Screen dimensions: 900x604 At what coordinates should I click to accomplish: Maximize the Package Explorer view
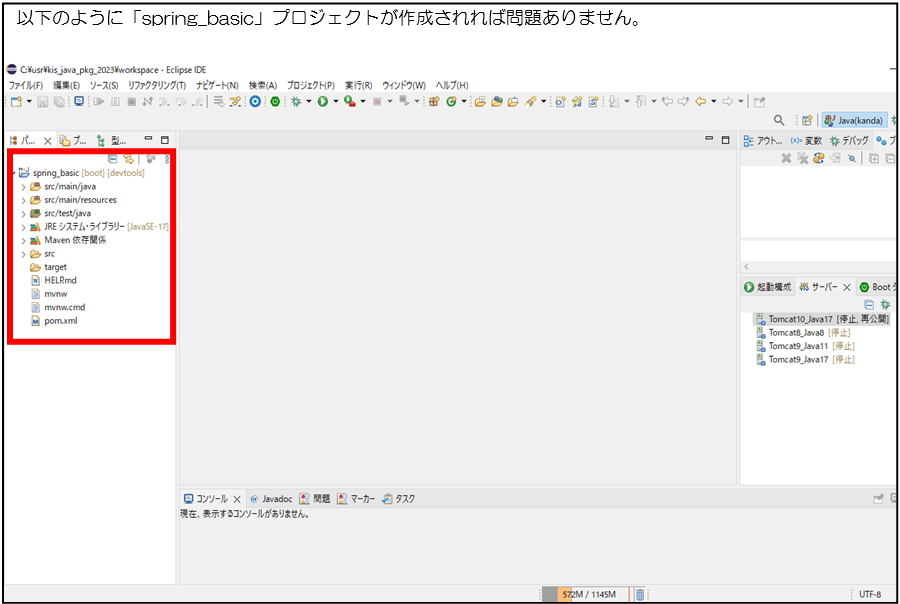165,140
